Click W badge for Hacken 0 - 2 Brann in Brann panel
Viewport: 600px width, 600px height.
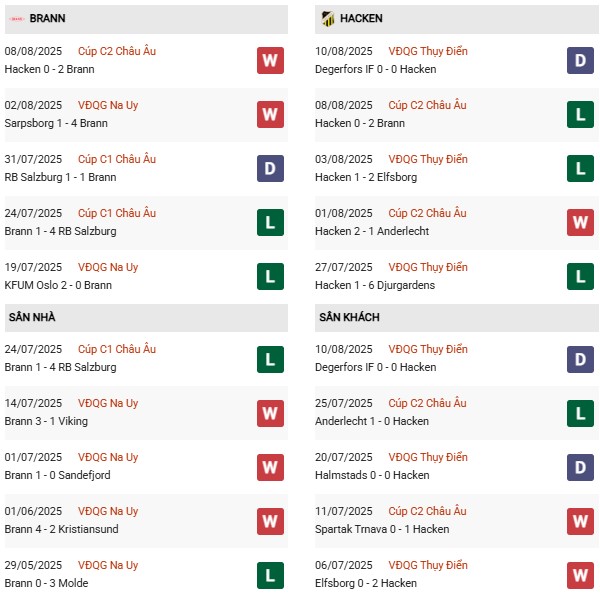point(270,60)
